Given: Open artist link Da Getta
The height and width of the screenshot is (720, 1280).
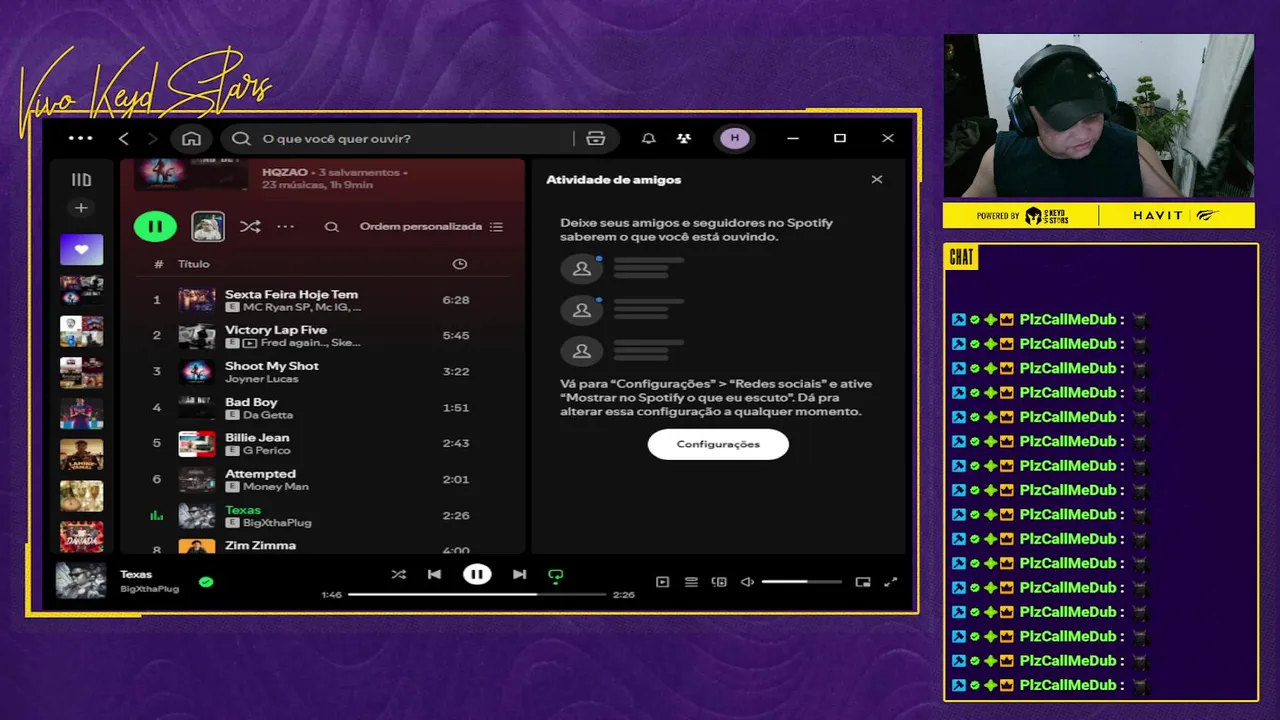Looking at the screenshot, I should (x=268, y=415).
